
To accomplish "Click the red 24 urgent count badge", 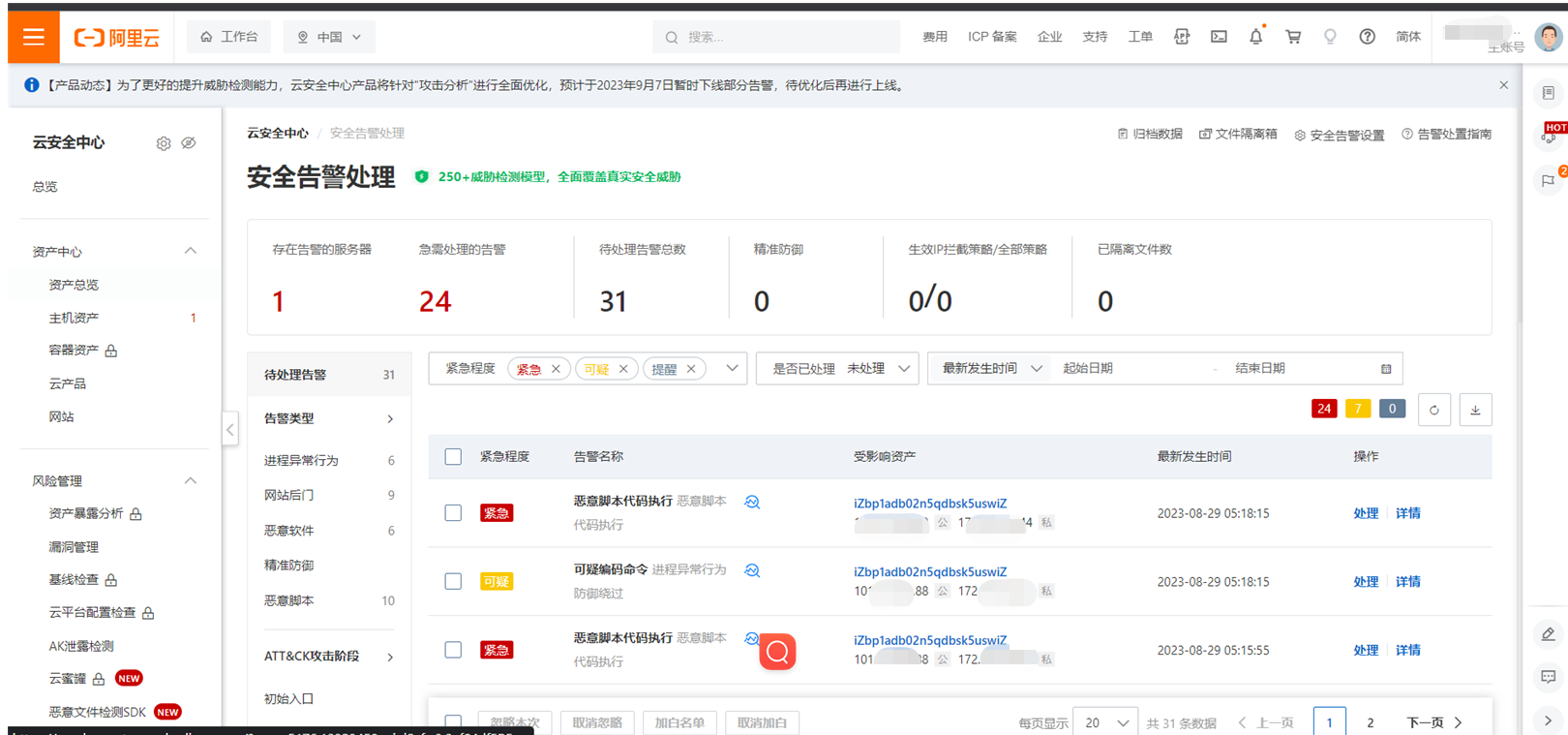I will (x=1324, y=409).
